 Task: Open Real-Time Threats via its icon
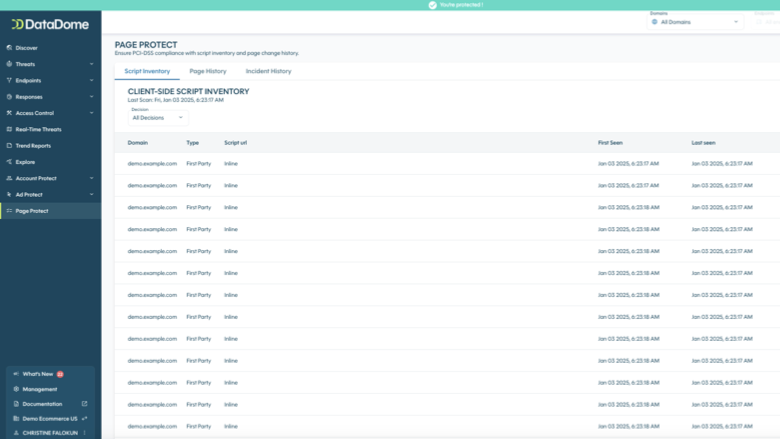(x=9, y=129)
